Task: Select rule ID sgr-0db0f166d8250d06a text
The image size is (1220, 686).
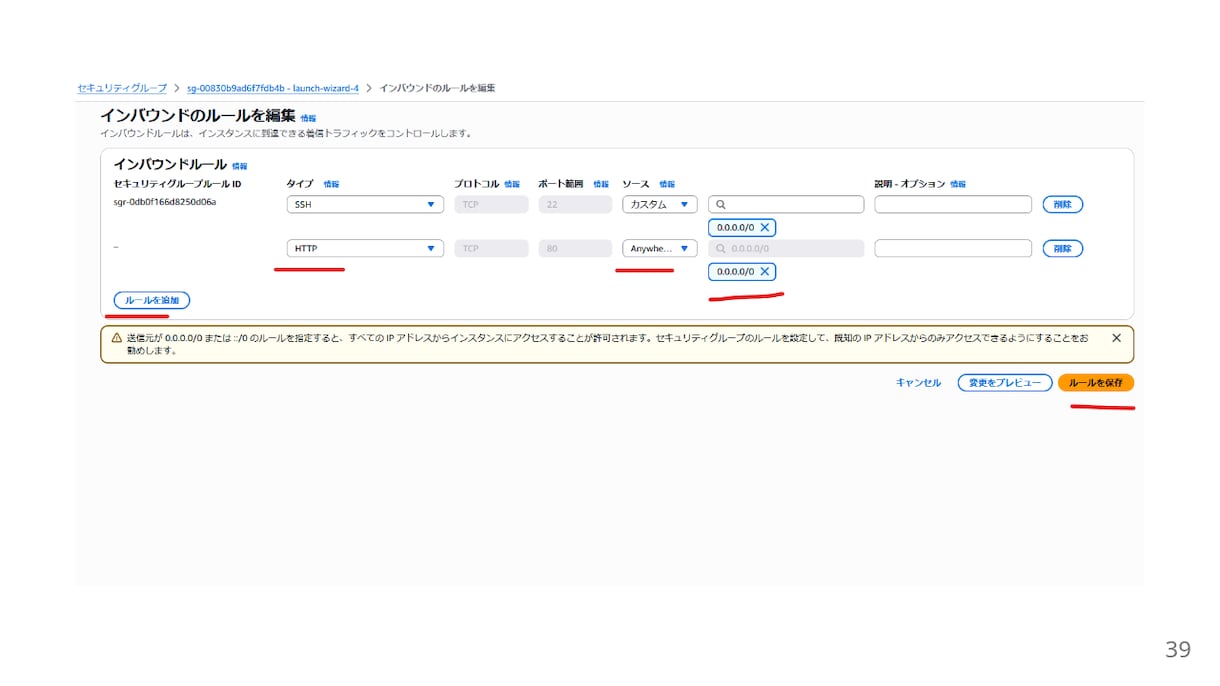Action: click(165, 203)
